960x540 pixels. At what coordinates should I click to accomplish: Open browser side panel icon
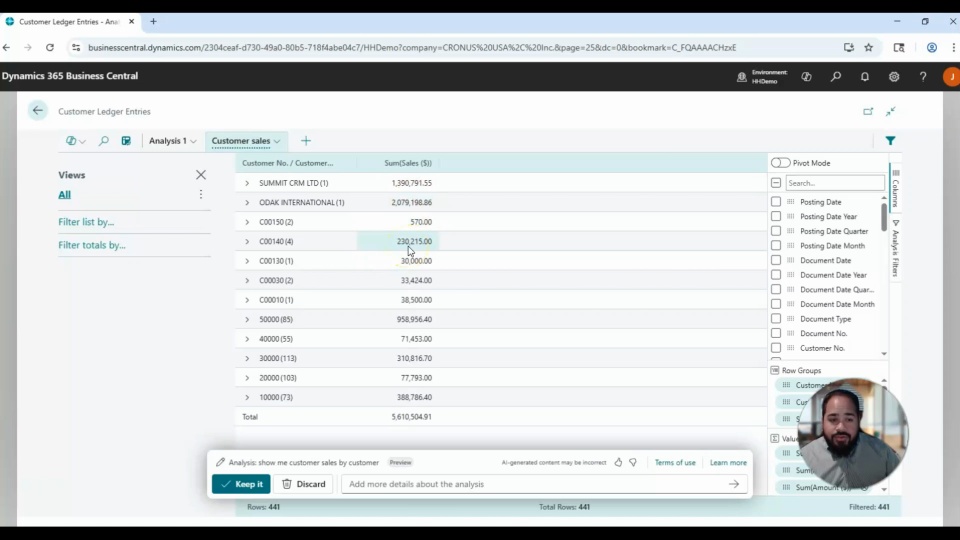click(x=899, y=47)
